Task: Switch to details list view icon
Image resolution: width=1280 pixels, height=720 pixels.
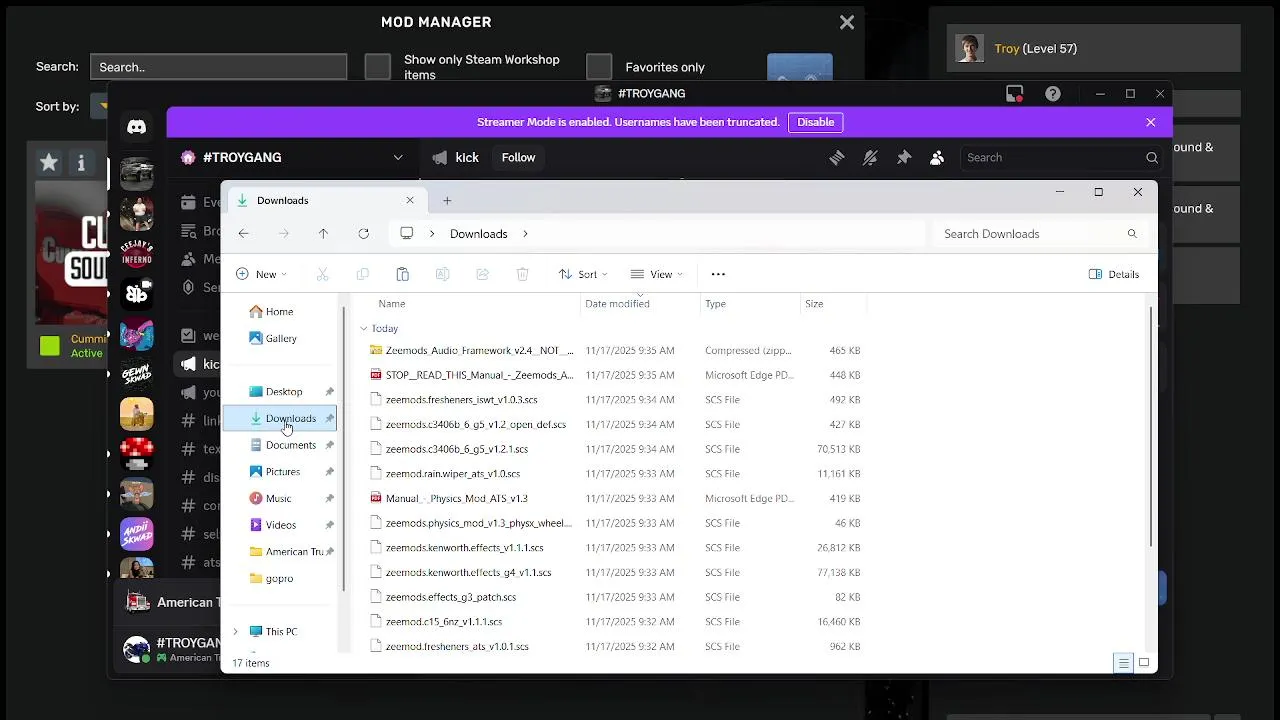Action: click(1124, 663)
